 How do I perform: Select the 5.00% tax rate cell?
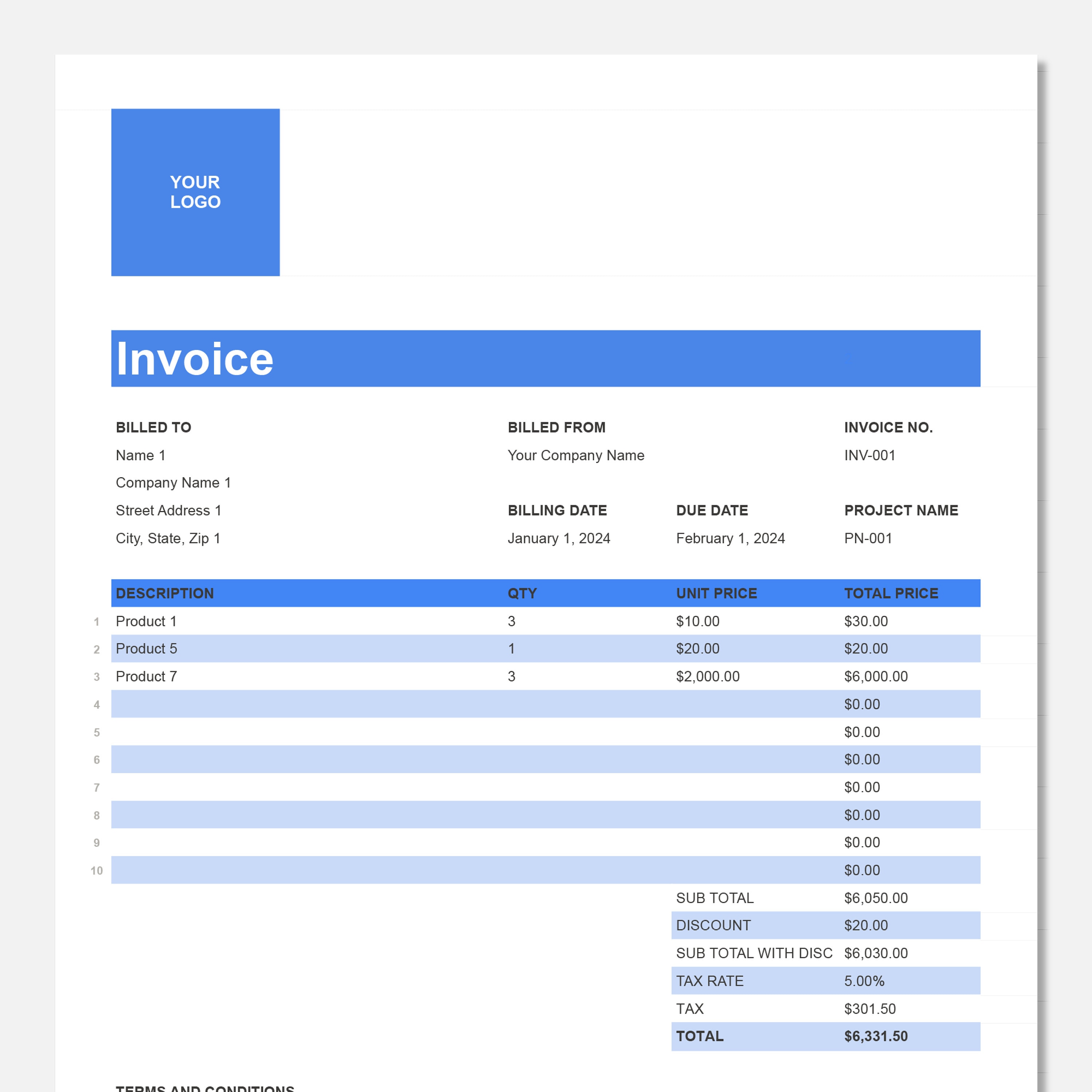864,981
